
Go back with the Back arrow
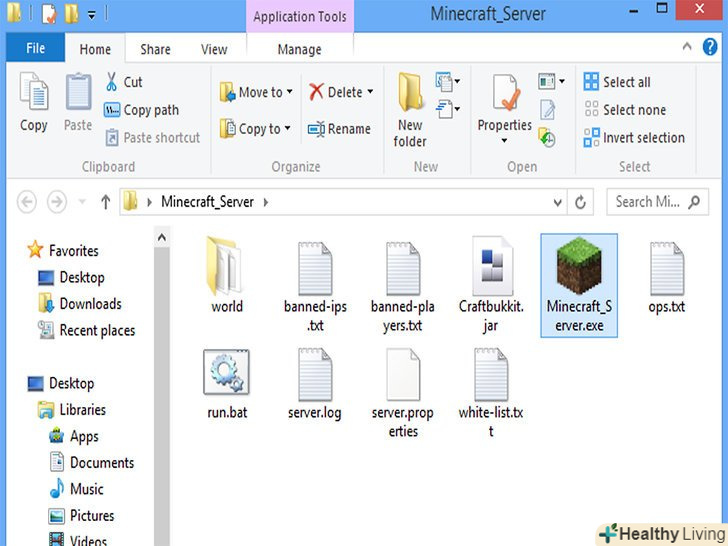coord(27,202)
